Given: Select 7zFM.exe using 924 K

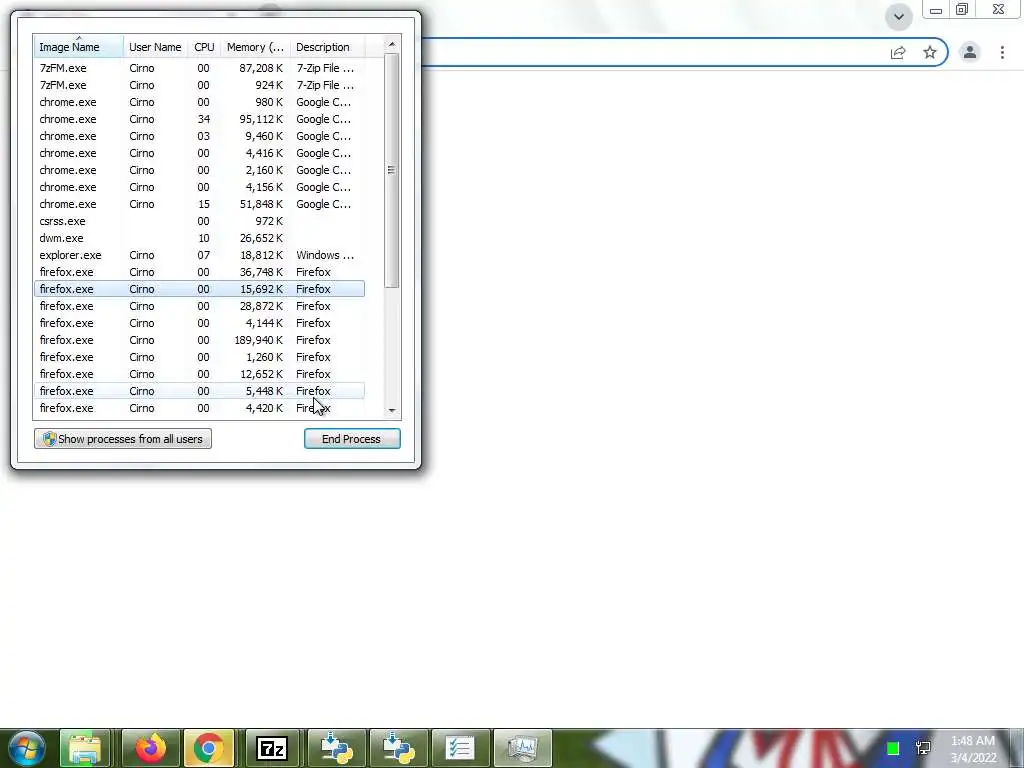Looking at the screenshot, I should (199, 85).
